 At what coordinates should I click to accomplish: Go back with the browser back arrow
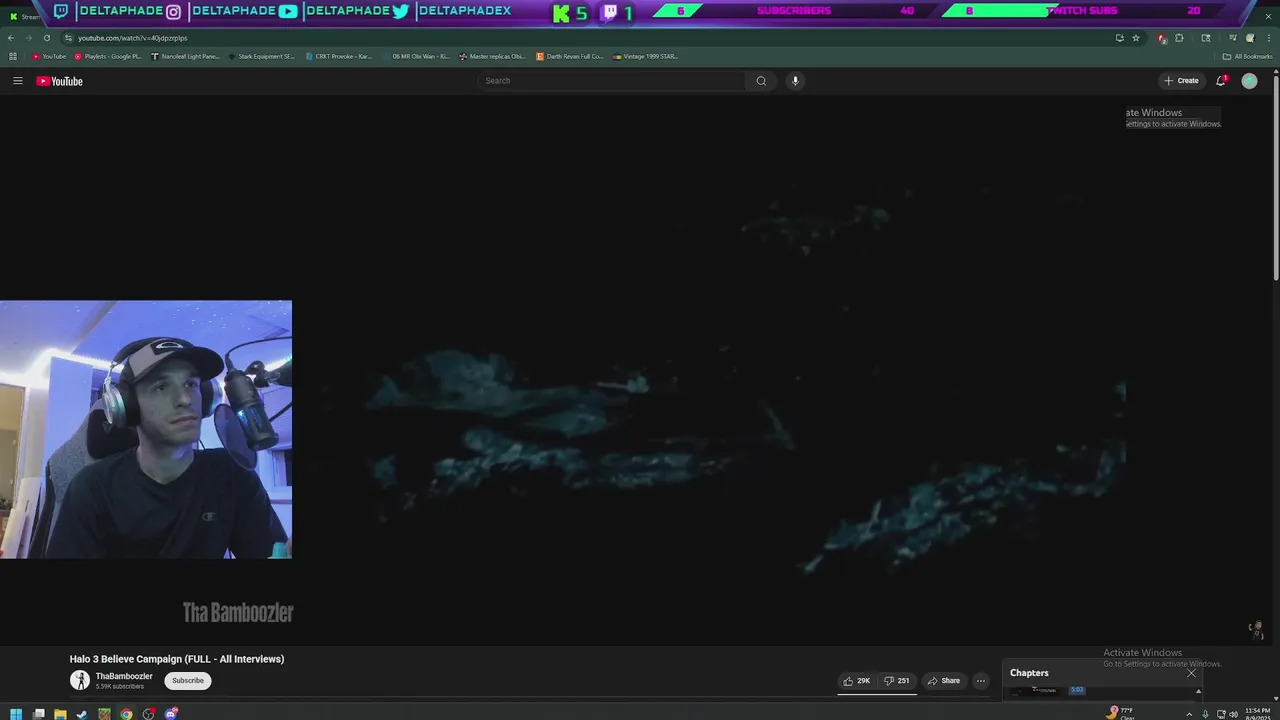coord(11,38)
